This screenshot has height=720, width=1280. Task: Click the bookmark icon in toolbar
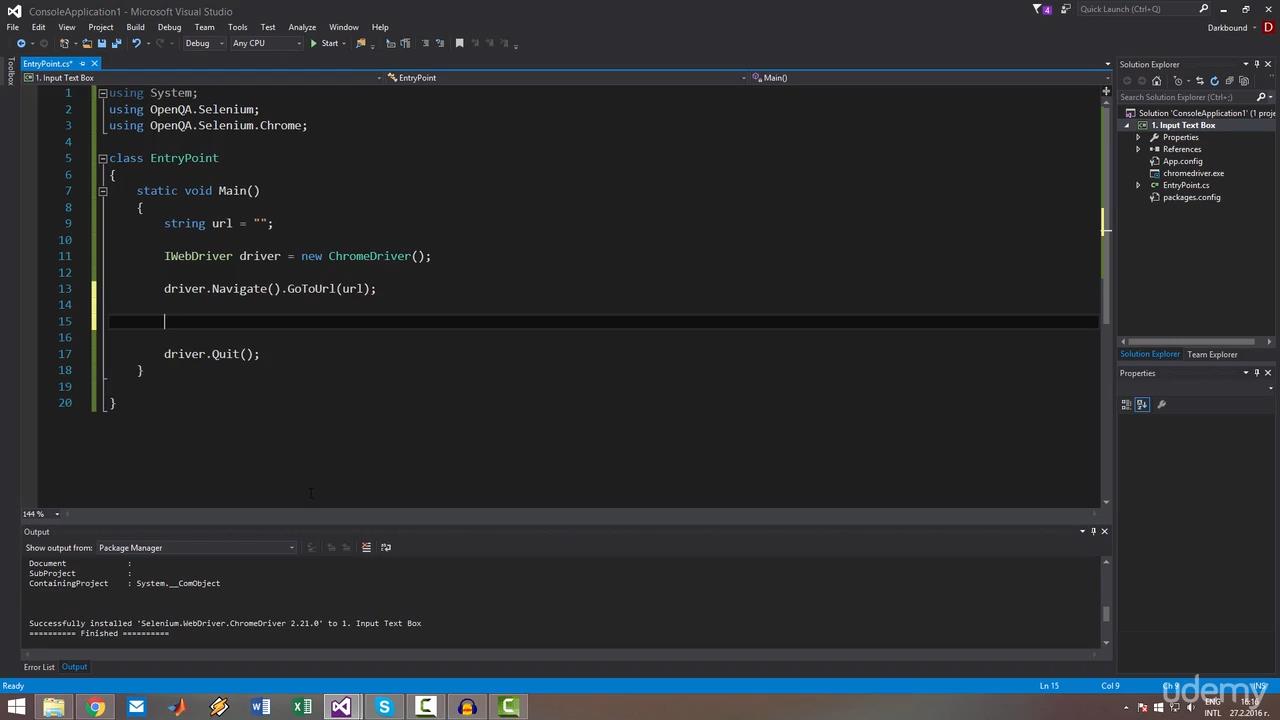[x=459, y=43]
